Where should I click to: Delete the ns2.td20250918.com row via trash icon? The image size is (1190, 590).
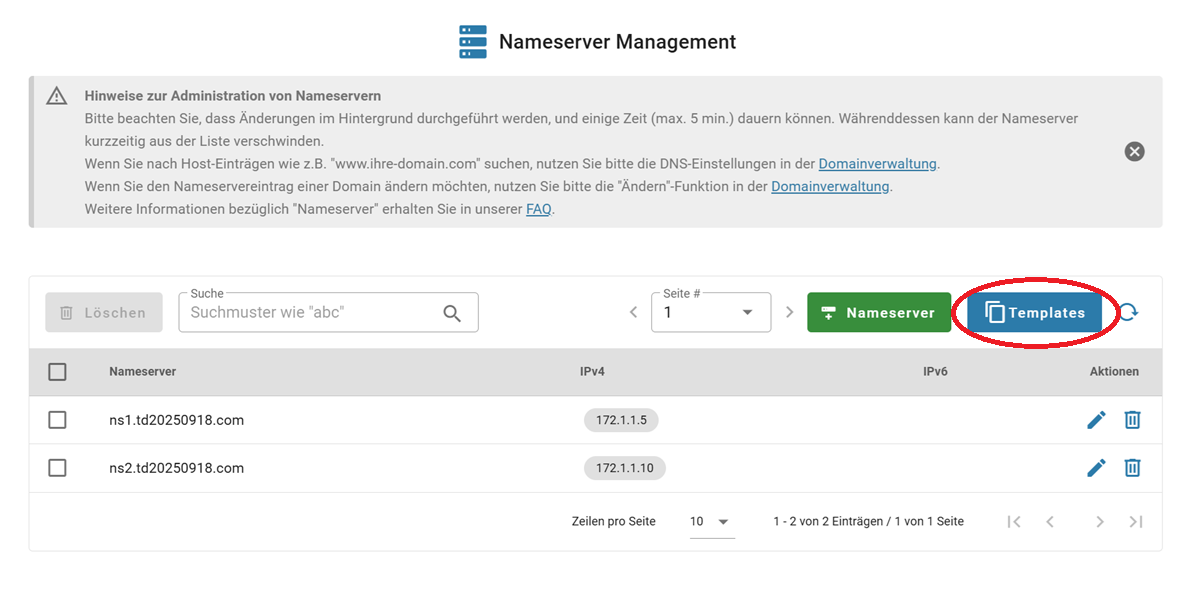(1132, 468)
